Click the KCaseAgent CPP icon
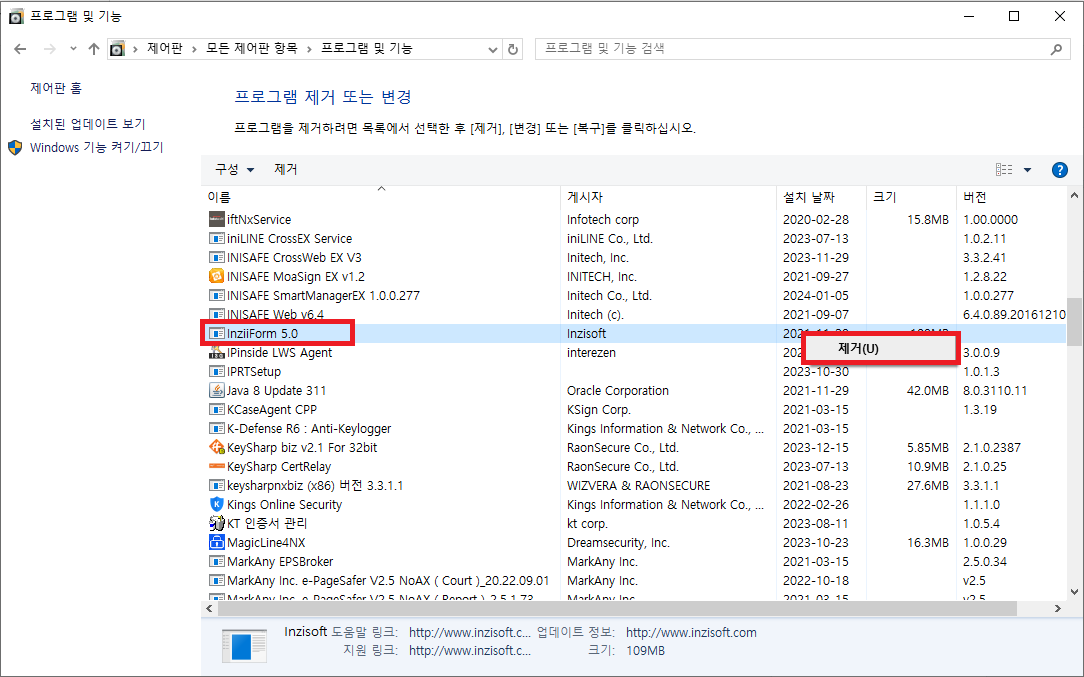Image resolution: width=1084 pixels, height=677 pixels. 216,409
